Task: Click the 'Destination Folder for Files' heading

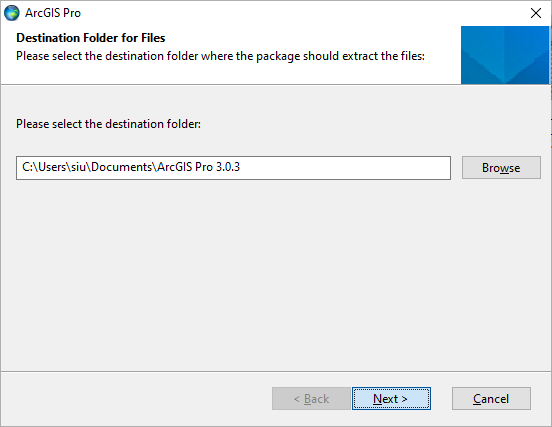Action: 90,38
